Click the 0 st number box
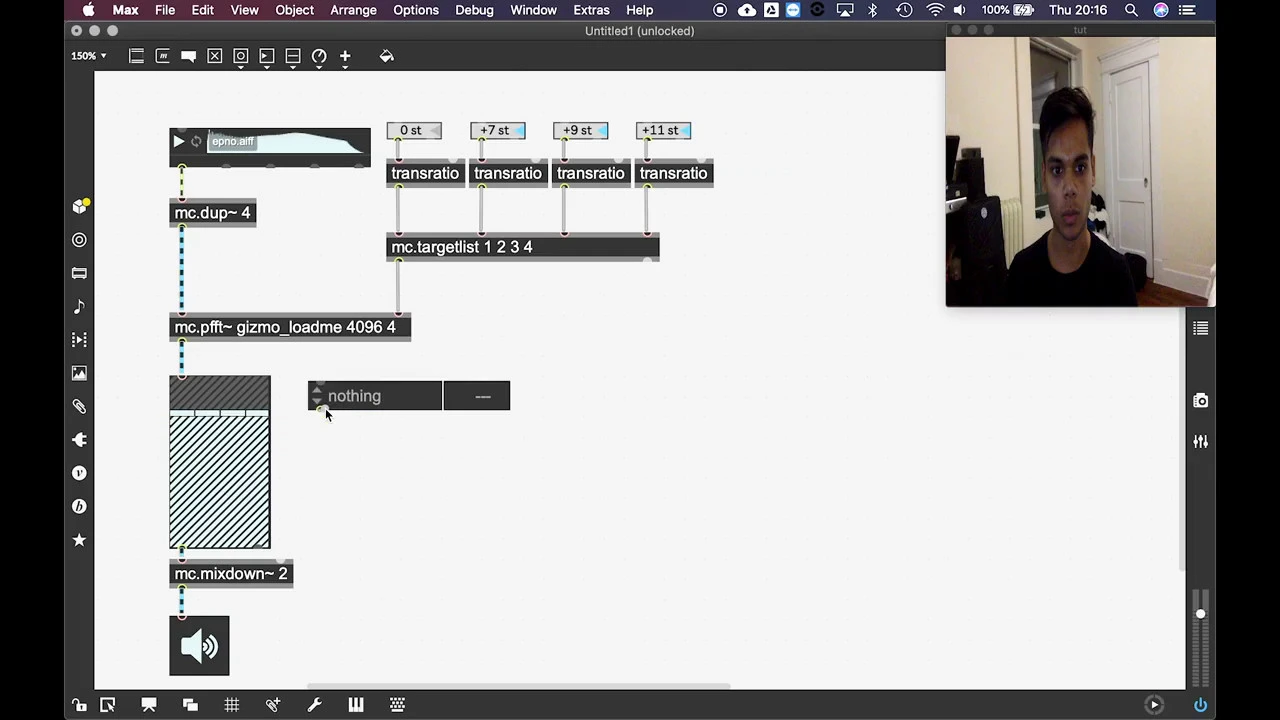Screen dimensions: 1280x720 [x=414, y=130]
